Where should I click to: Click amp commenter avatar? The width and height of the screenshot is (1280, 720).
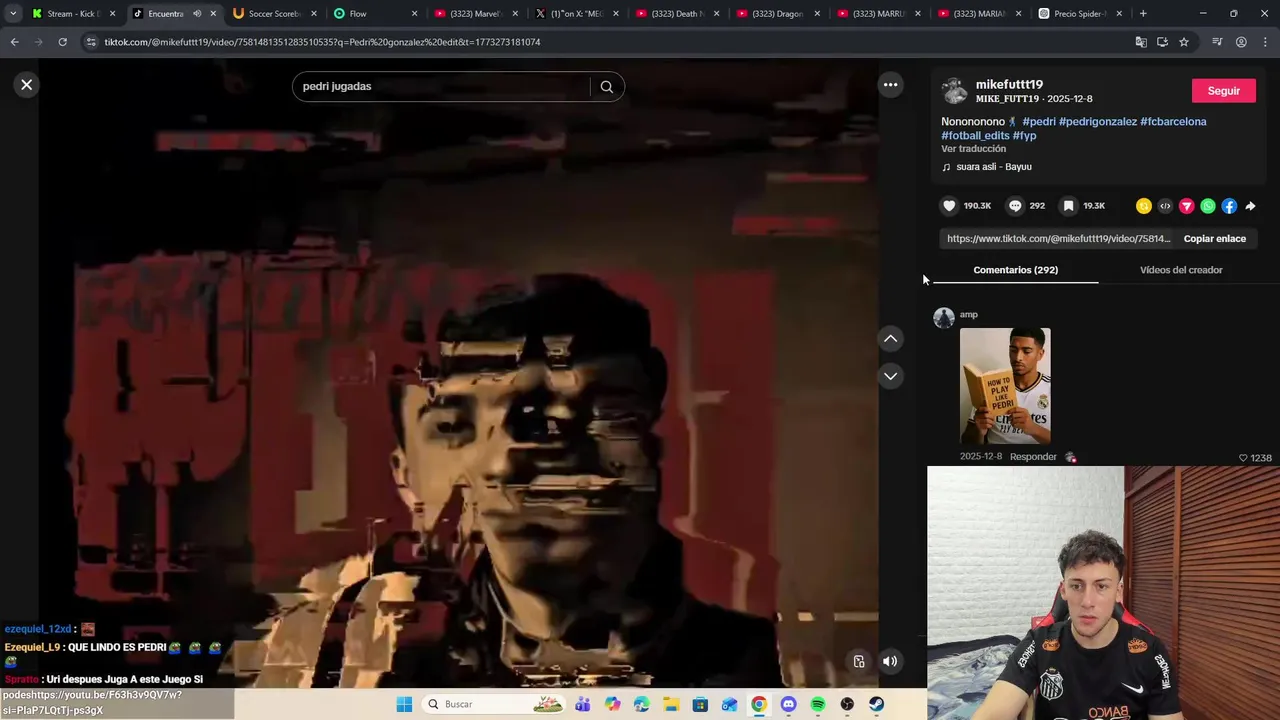point(944,318)
